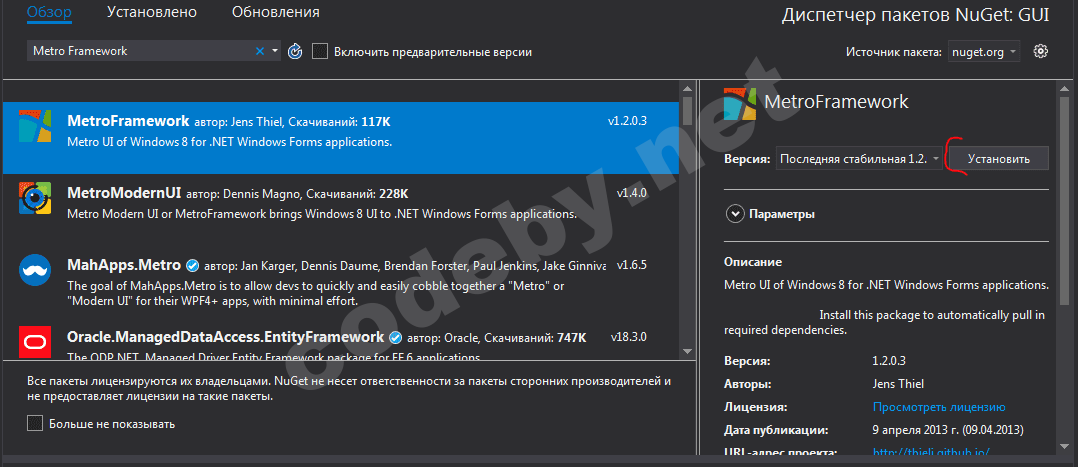This screenshot has height=467, width=1078.
Task: Click version v18.3.0 of the Oracle package
Action: (628, 338)
